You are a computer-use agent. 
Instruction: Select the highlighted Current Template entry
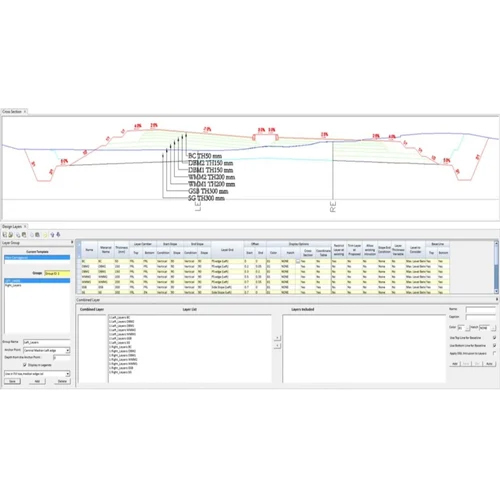(37, 257)
